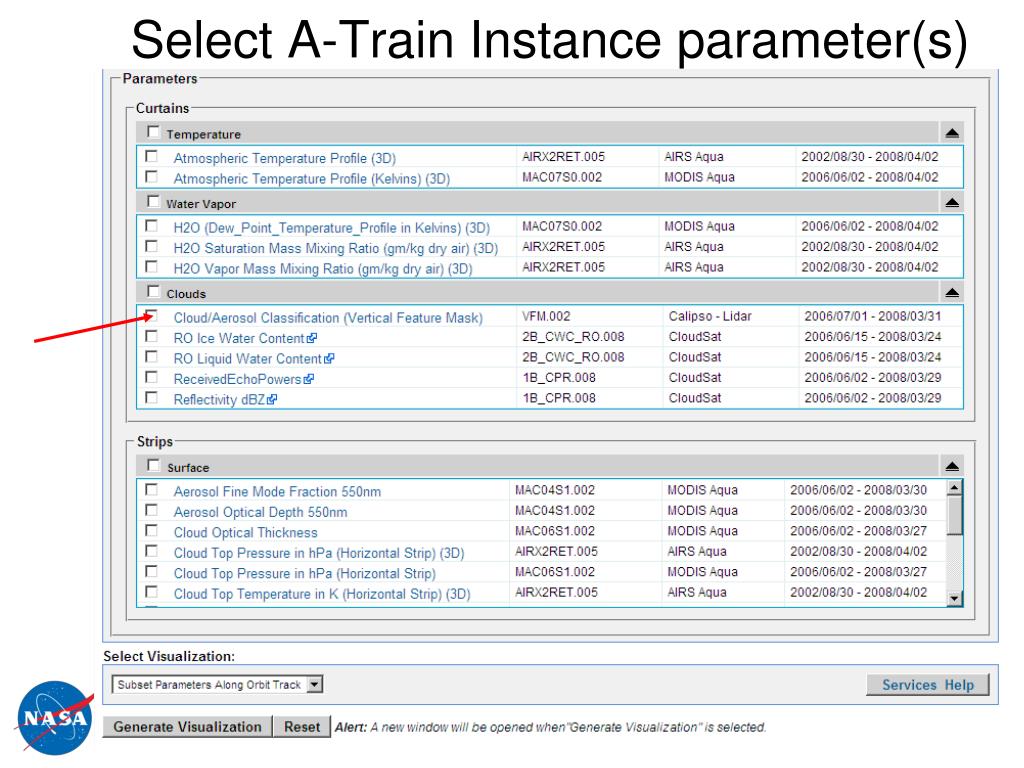
Task: Open external link icon beside RO Ice Water Content
Action: coord(312,338)
